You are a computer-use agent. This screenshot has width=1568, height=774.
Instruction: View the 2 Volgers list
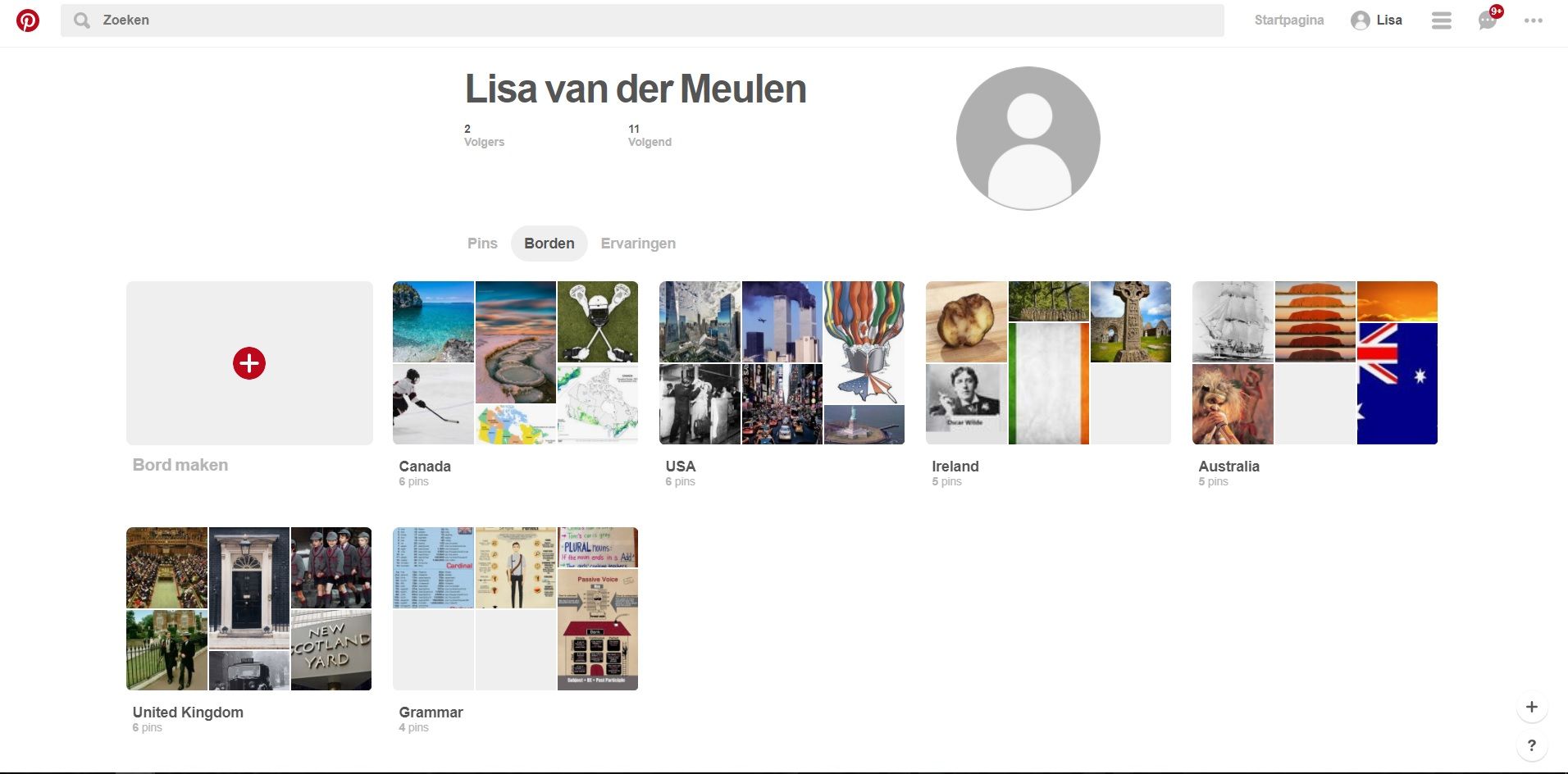coord(484,135)
